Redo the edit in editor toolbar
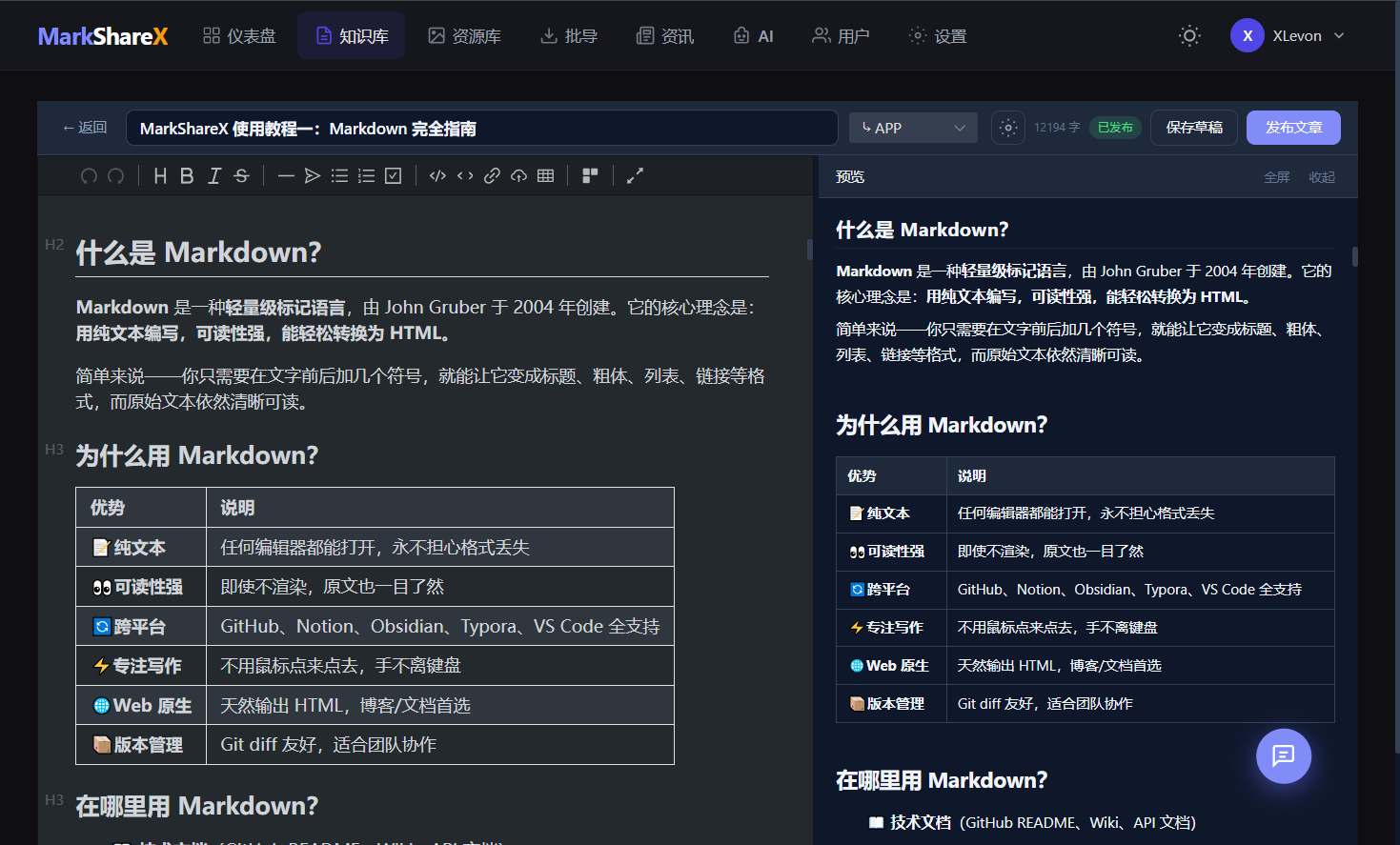 coord(116,175)
